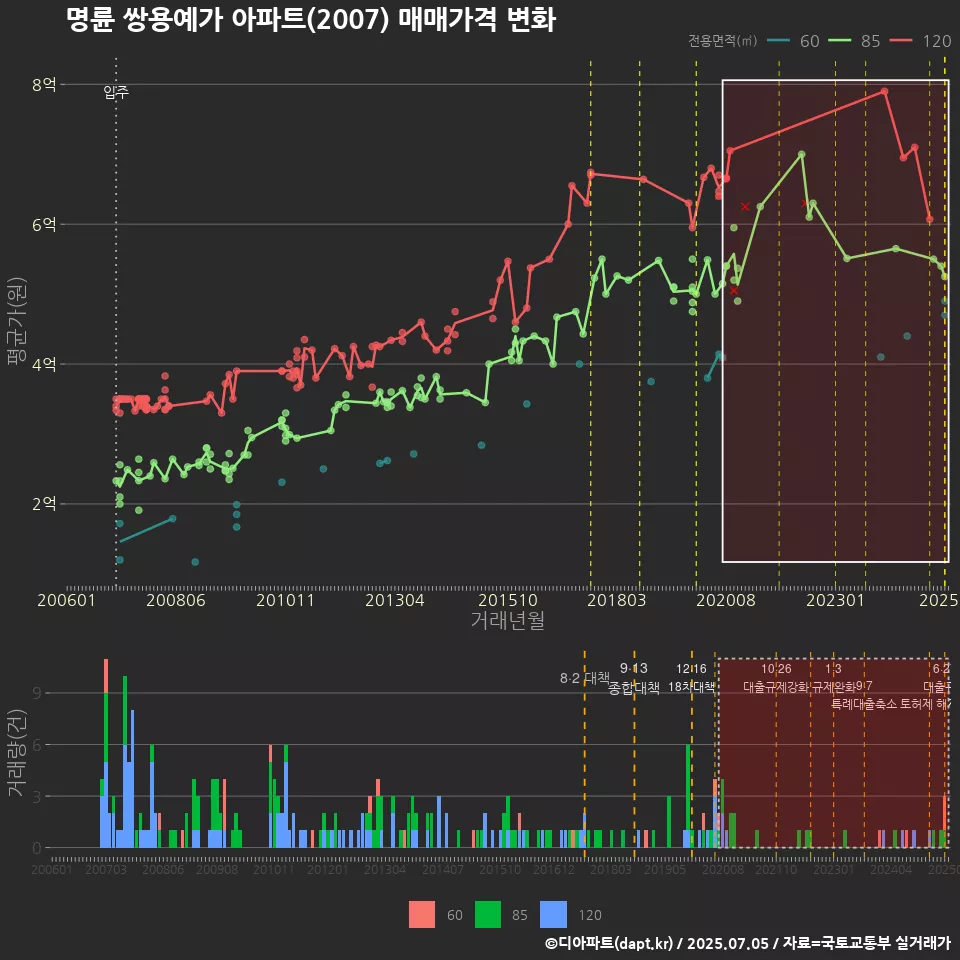The height and width of the screenshot is (960, 960).
Task: Click the 12·16 18차대책 policy label
Action: click(691, 678)
